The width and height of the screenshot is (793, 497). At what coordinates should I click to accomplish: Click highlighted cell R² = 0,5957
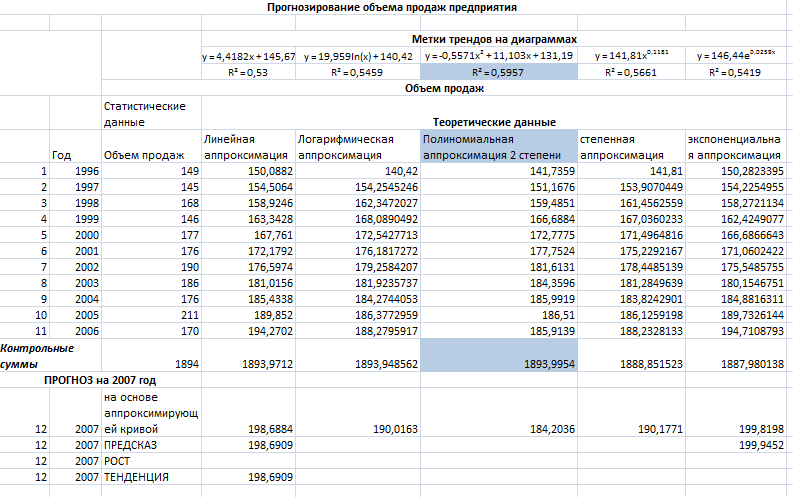coord(499,72)
